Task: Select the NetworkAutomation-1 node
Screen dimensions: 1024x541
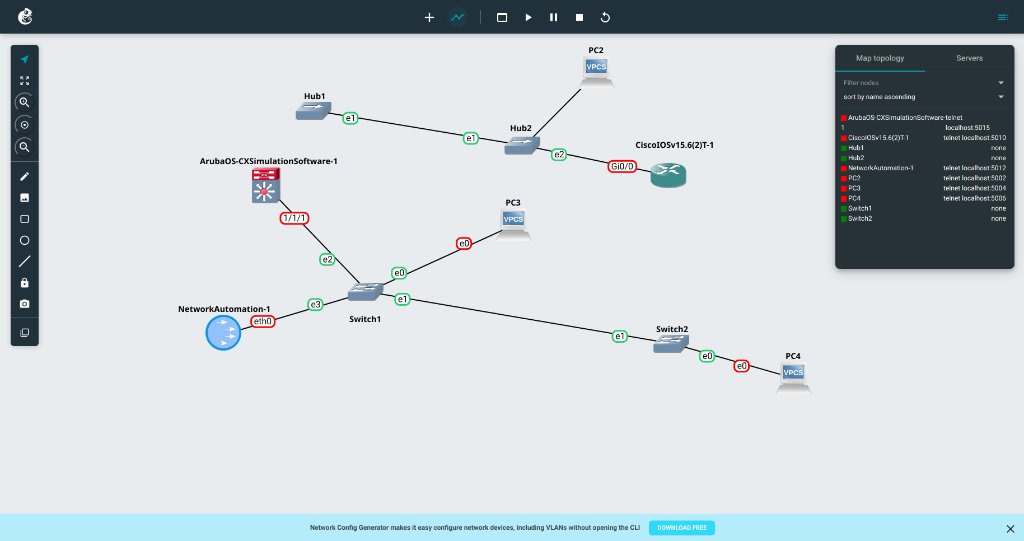Action: pyautogui.click(x=223, y=333)
